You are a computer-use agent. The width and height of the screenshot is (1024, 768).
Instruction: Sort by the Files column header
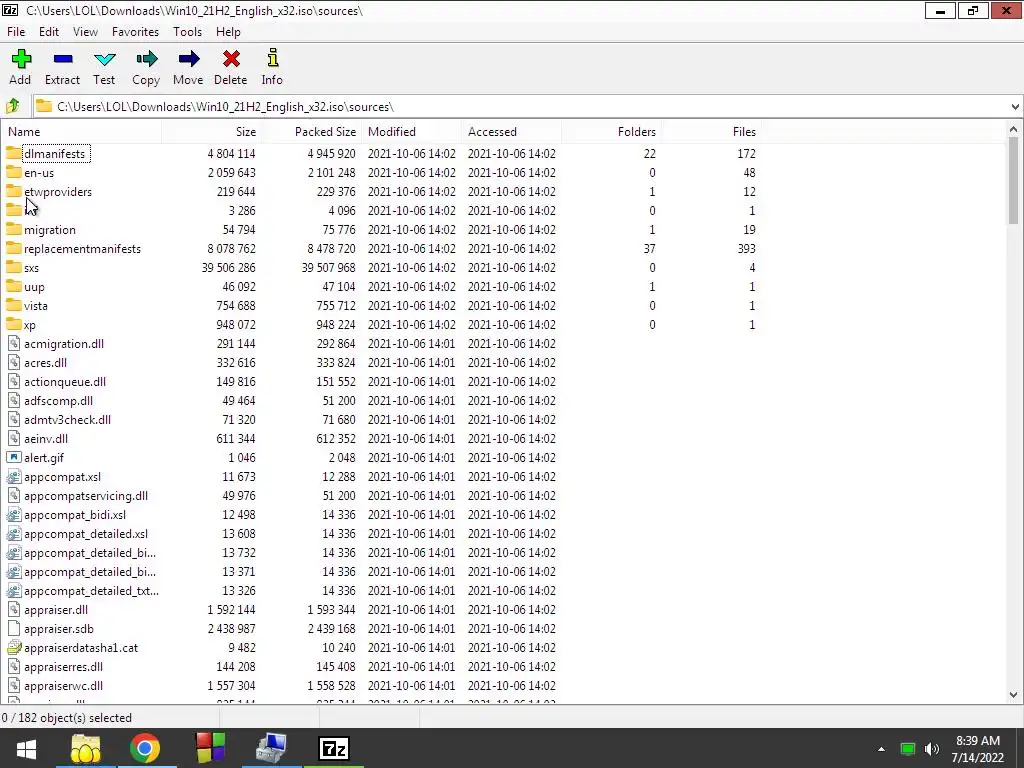click(x=712, y=131)
